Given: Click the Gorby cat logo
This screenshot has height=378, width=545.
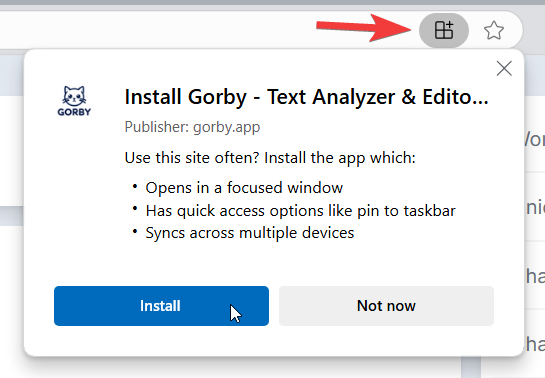Looking at the screenshot, I should point(74,101).
